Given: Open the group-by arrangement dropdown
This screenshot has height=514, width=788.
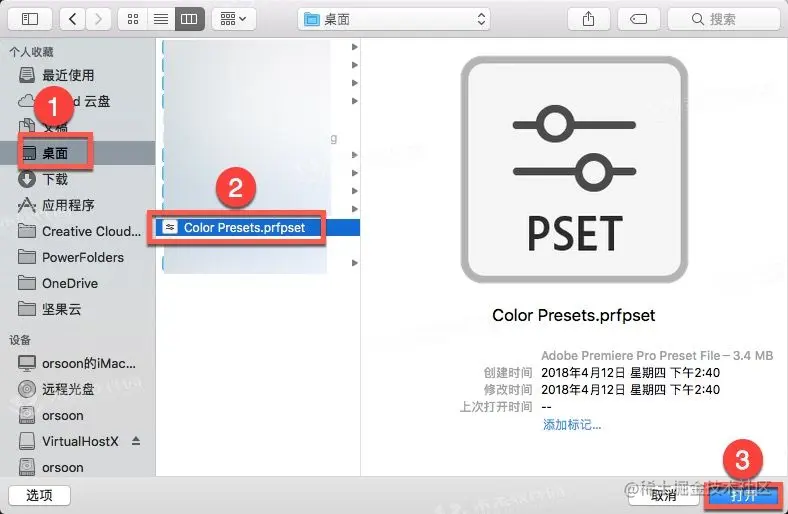Looking at the screenshot, I should point(234,19).
